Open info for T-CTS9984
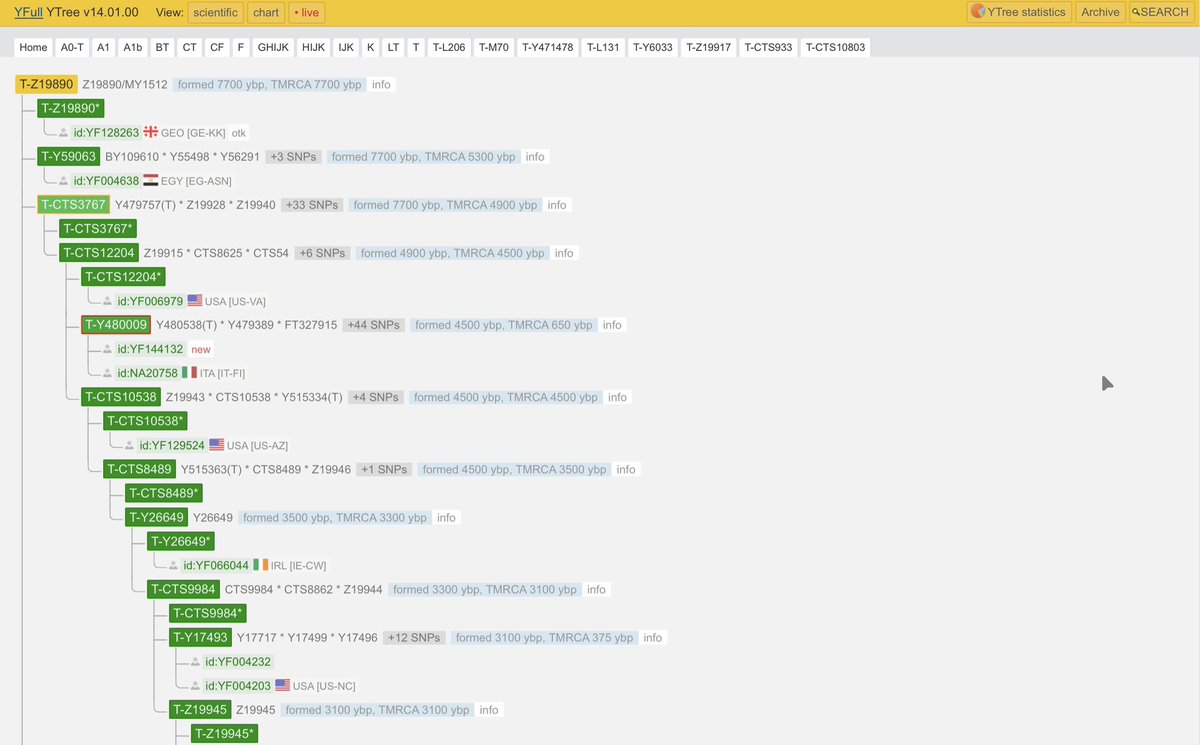The width and height of the screenshot is (1200, 745). [x=597, y=589]
